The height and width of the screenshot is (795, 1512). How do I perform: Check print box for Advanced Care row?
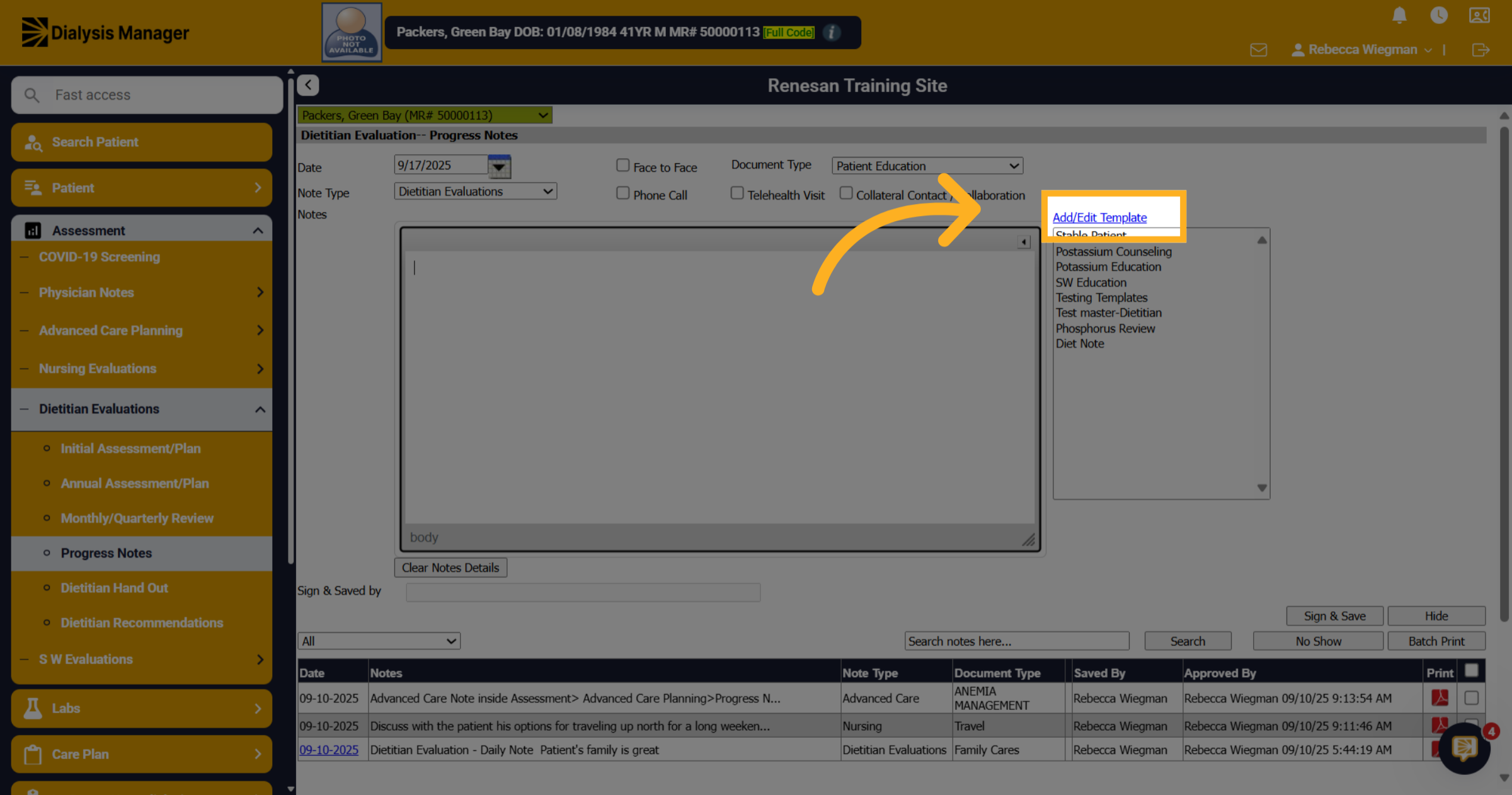[1471, 697]
